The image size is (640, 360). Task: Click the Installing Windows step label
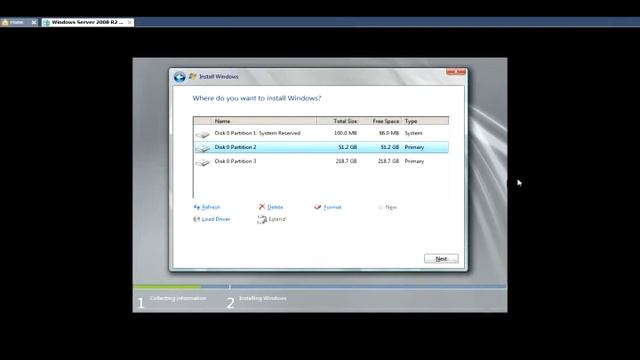[x=263, y=298]
